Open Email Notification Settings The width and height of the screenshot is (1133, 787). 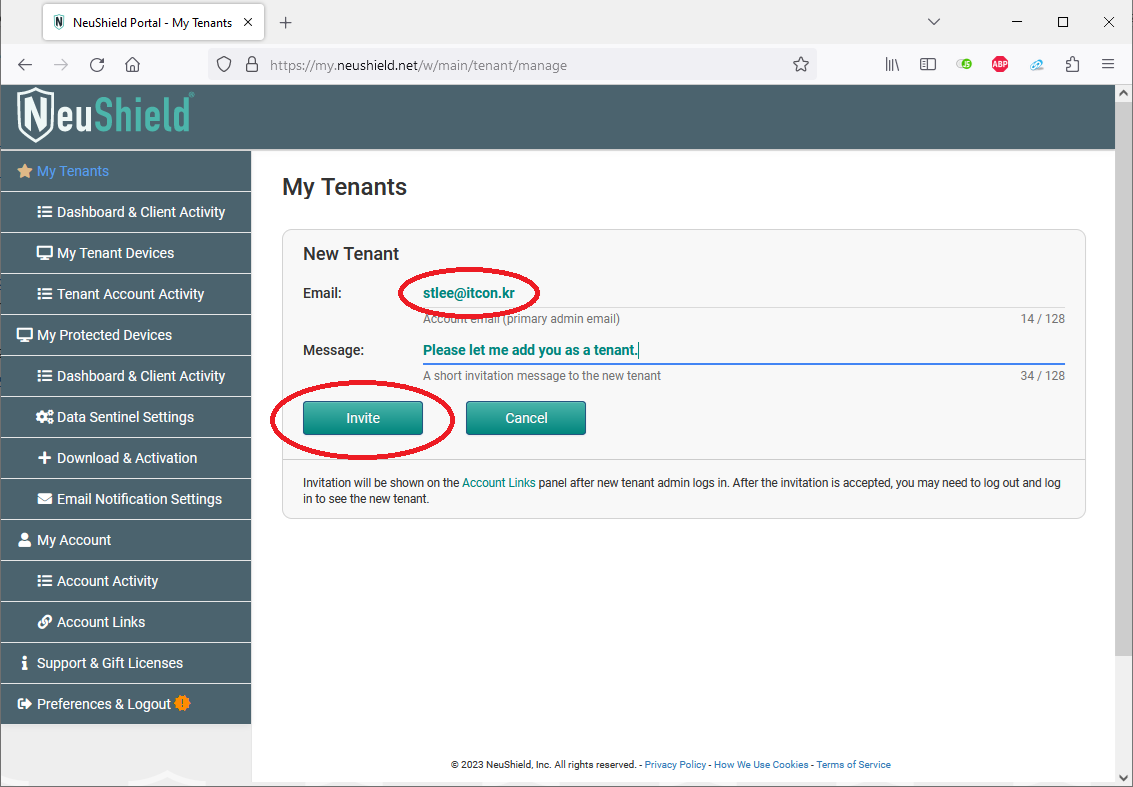click(126, 499)
